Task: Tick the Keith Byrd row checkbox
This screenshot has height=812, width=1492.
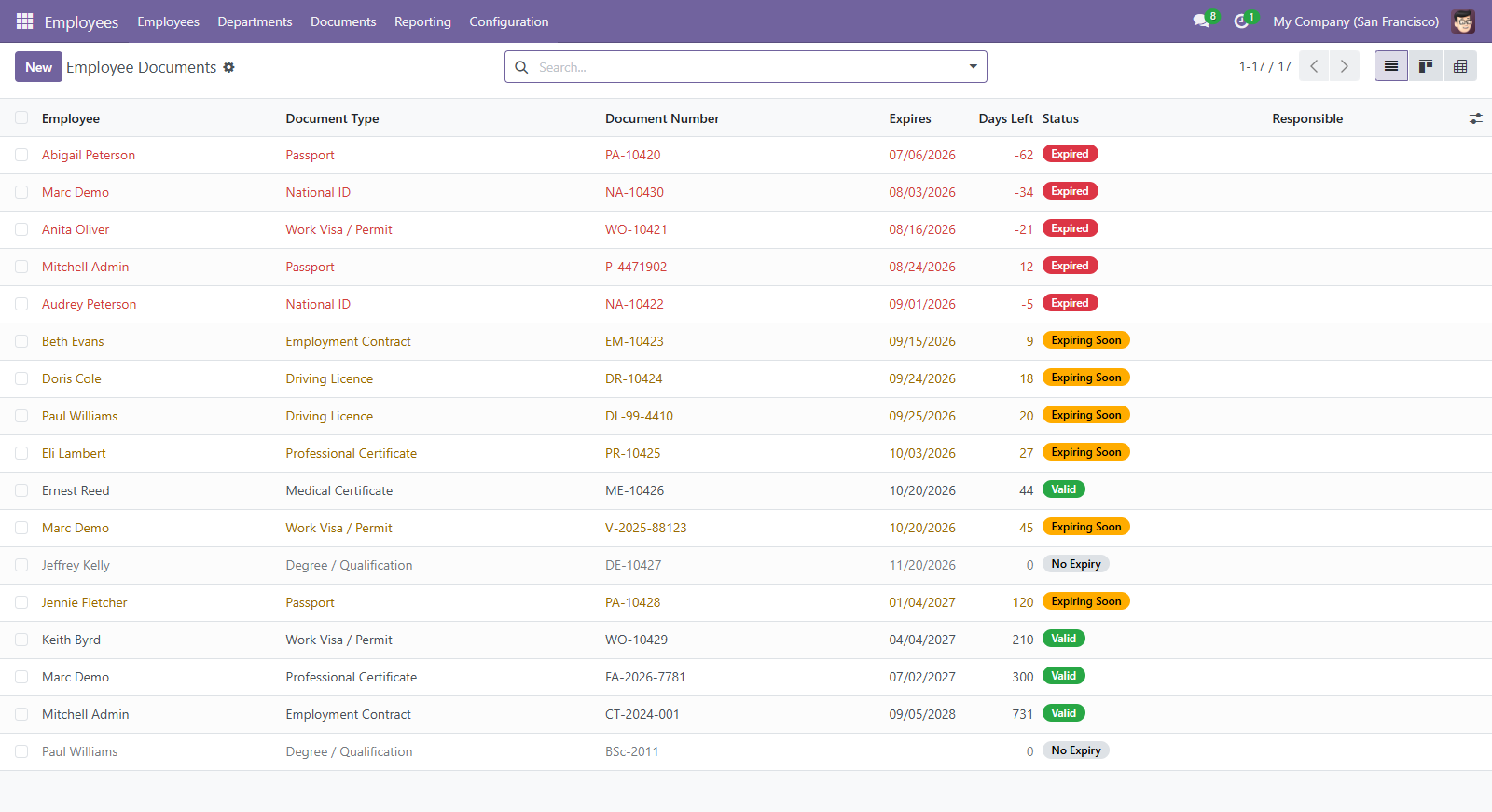Action: pyautogui.click(x=21, y=640)
